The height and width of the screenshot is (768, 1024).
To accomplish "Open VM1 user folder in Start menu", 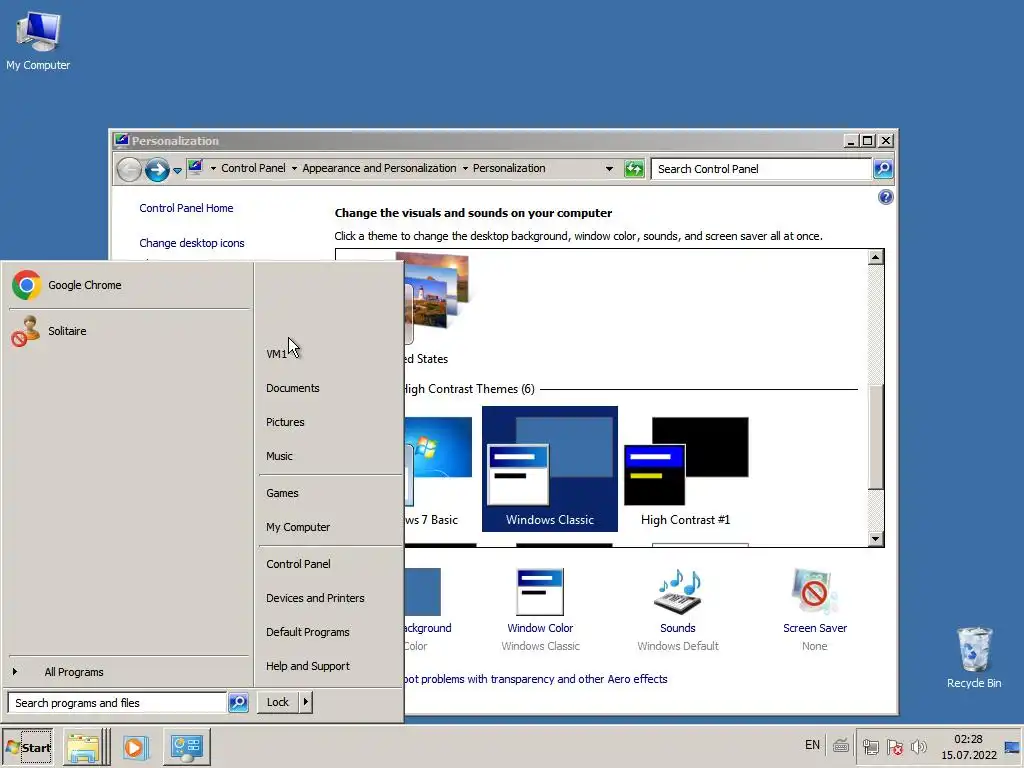I will [x=330, y=354].
